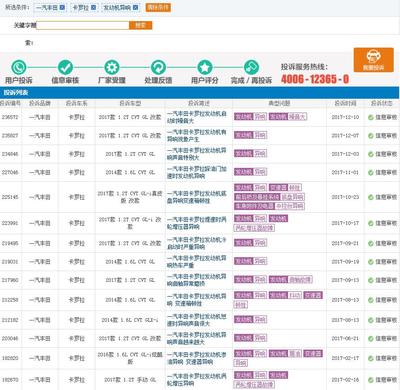
Task: Click green status icon in 2017-09-13 row
Action: click(x=370, y=280)
